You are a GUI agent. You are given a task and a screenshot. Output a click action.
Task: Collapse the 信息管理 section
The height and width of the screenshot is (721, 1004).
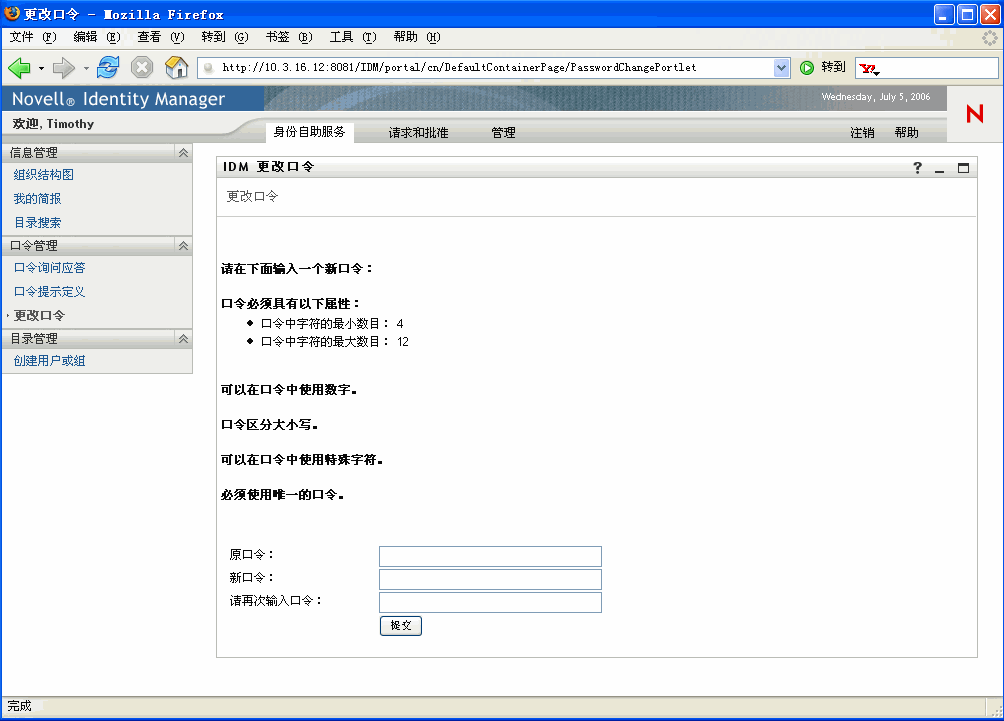click(183, 152)
